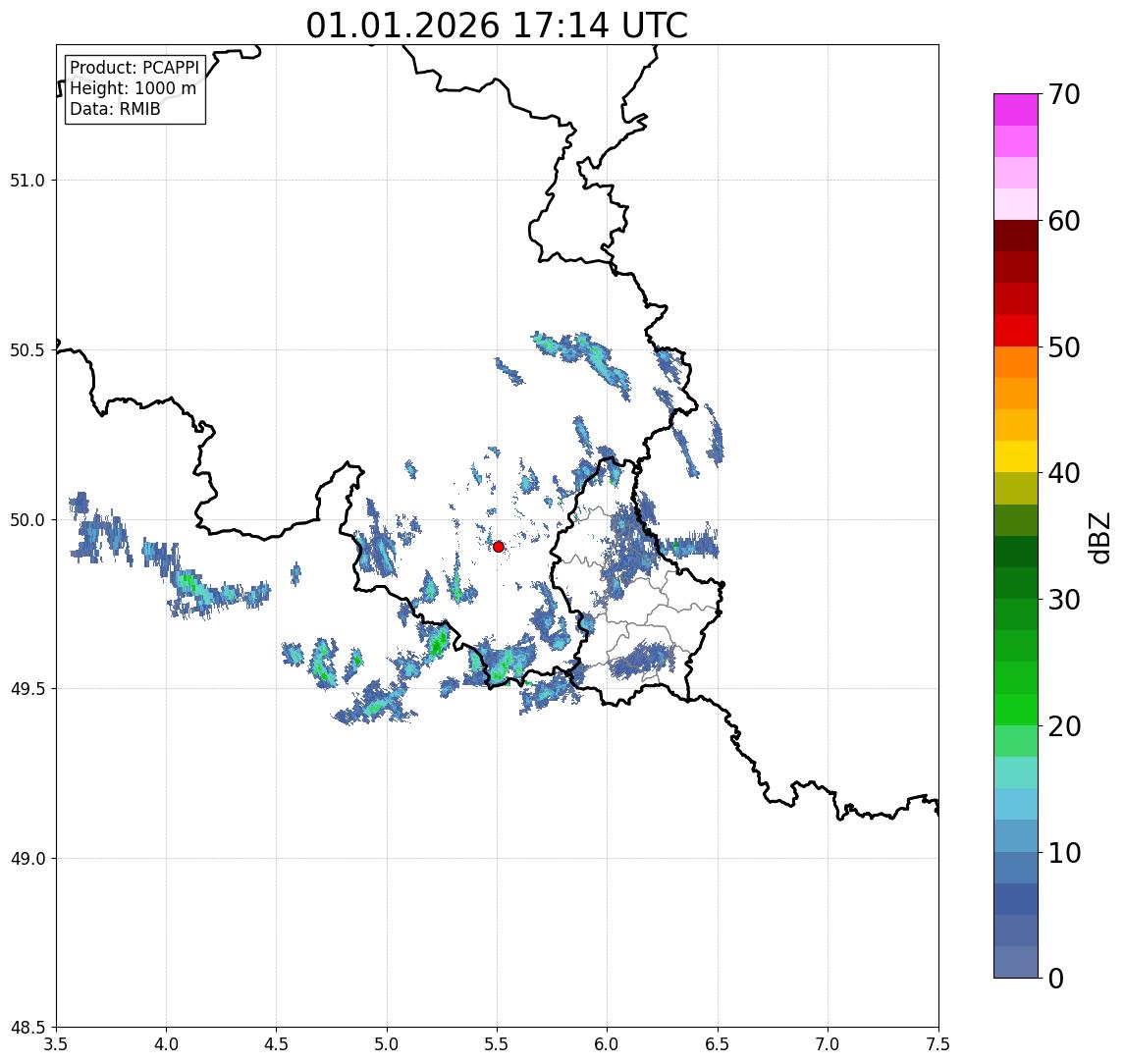The image size is (1124, 1064).
Task: Click the longitude axis label 5.5
Action: click(x=498, y=1043)
